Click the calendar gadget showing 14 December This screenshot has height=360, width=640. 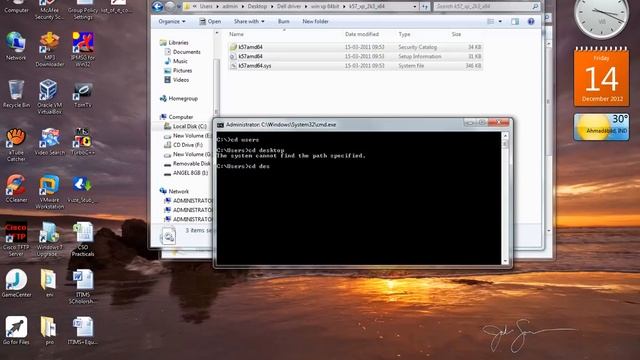coord(602,76)
